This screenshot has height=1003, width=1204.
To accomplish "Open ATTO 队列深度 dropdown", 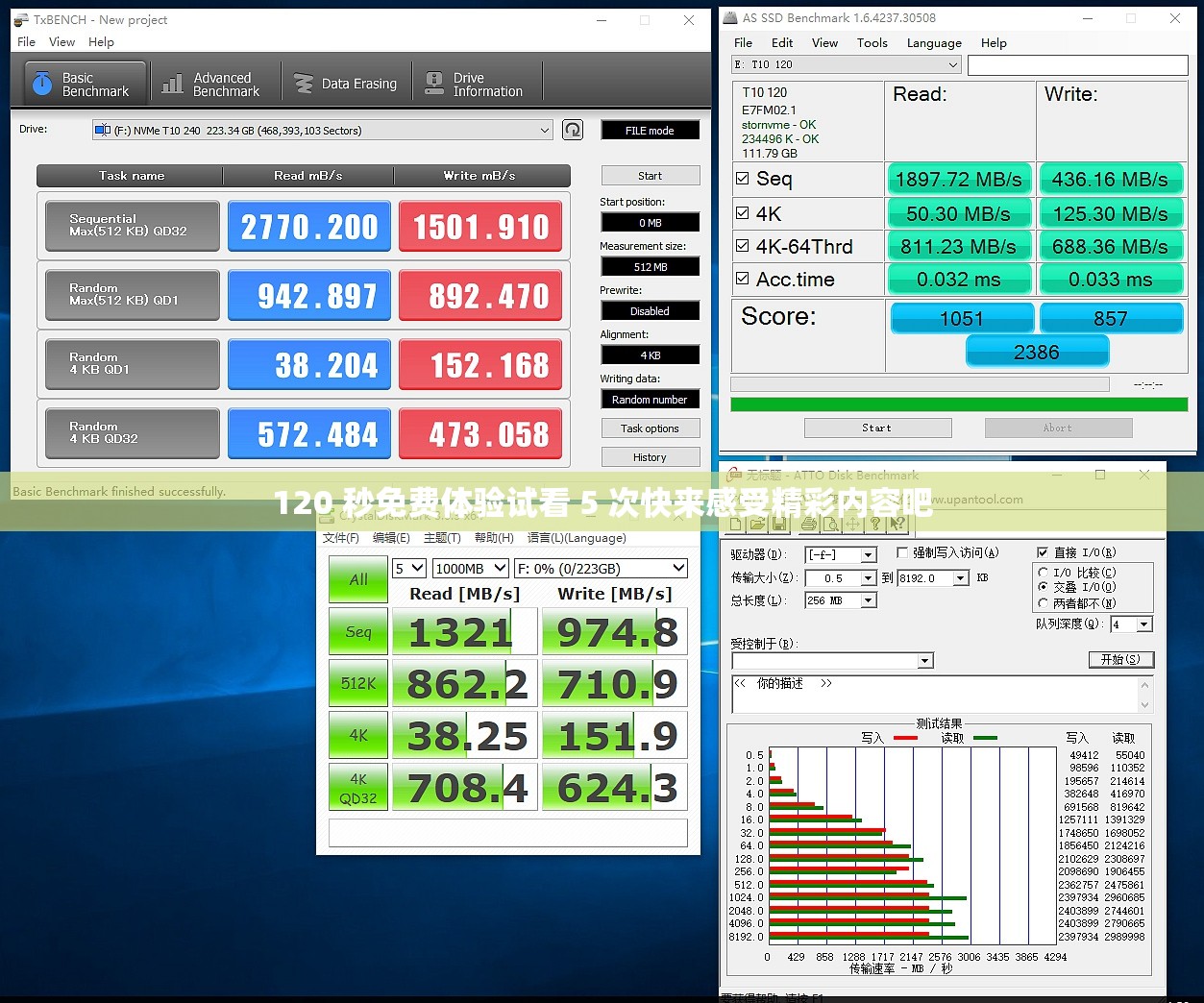I will 1131,624.
